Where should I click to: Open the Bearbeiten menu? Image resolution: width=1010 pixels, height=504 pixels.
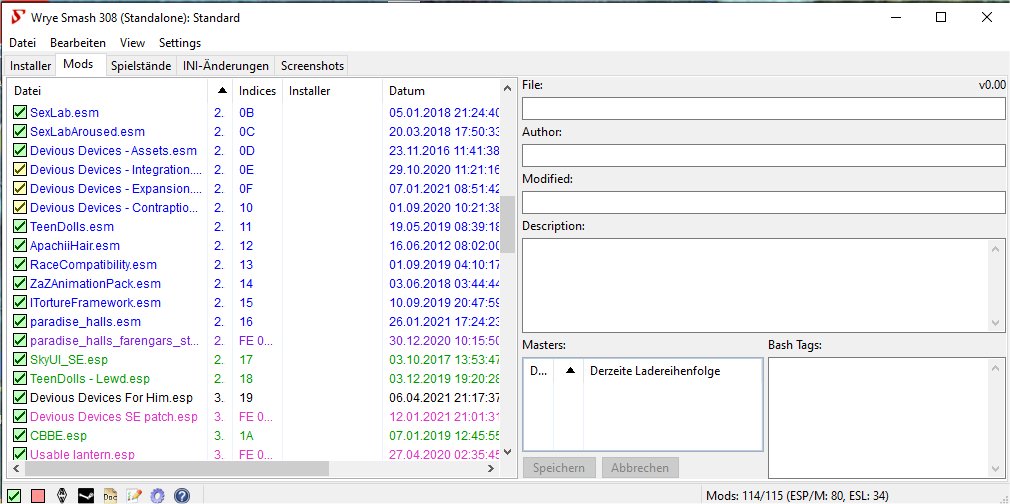[x=78, y=43]
